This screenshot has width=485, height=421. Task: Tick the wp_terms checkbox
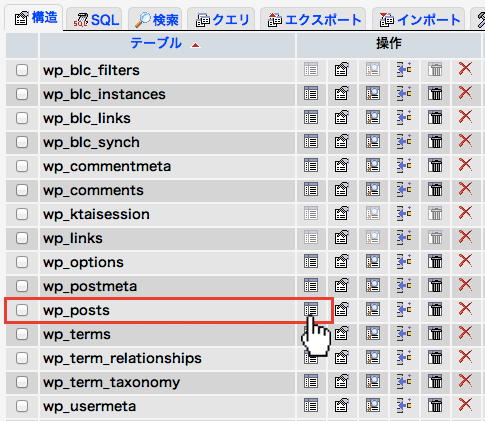22,334
